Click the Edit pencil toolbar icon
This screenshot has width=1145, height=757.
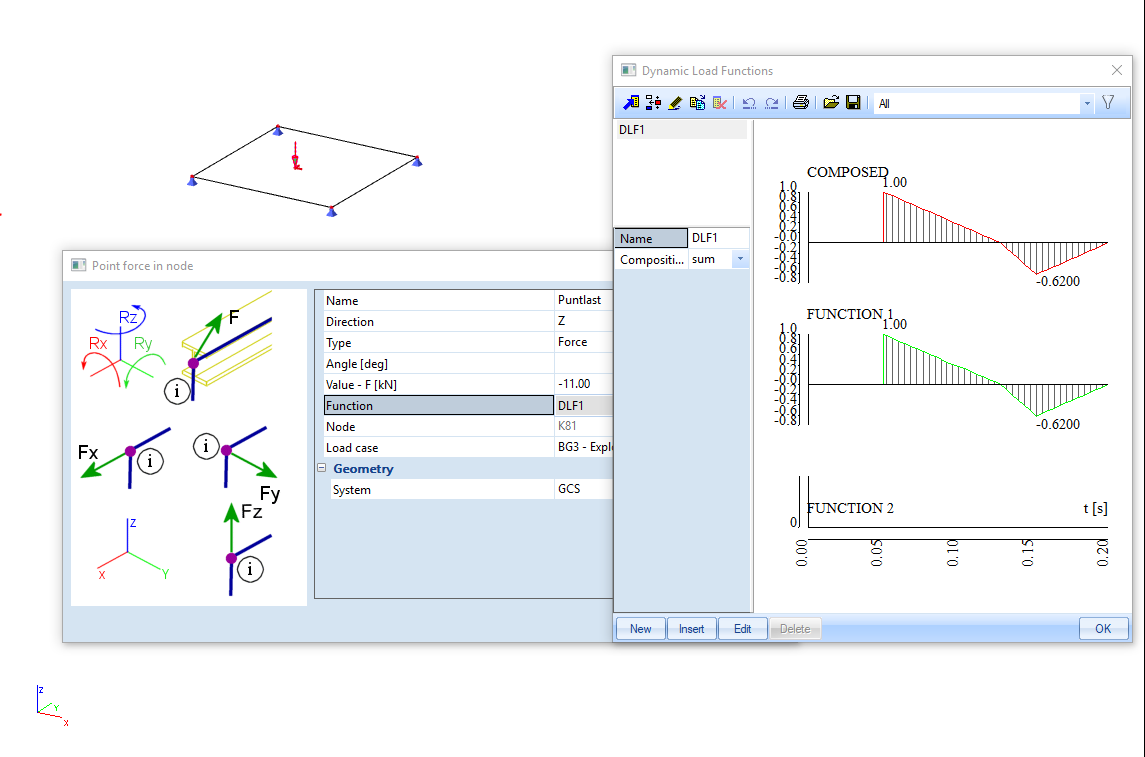click(675, 102)
